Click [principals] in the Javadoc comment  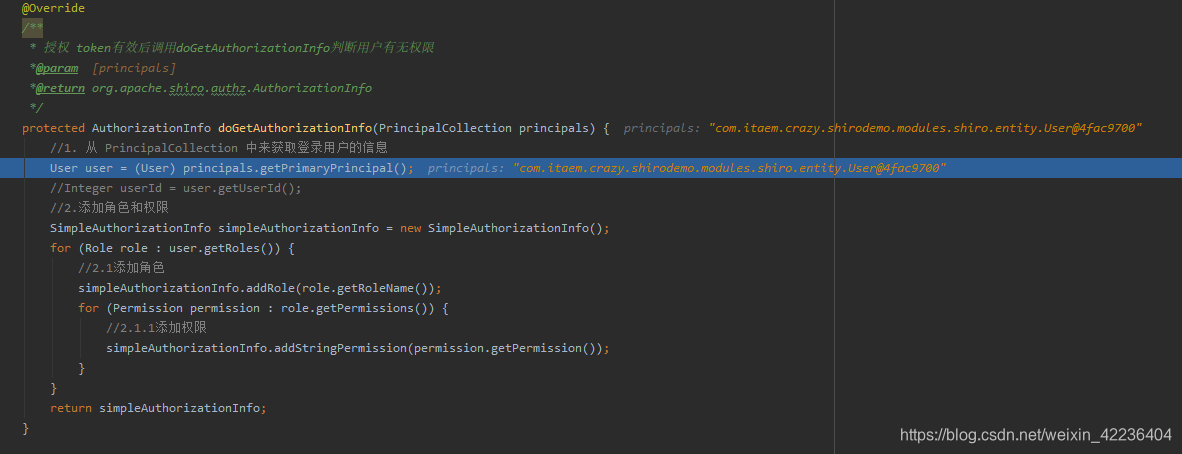[x=134, y=68]
